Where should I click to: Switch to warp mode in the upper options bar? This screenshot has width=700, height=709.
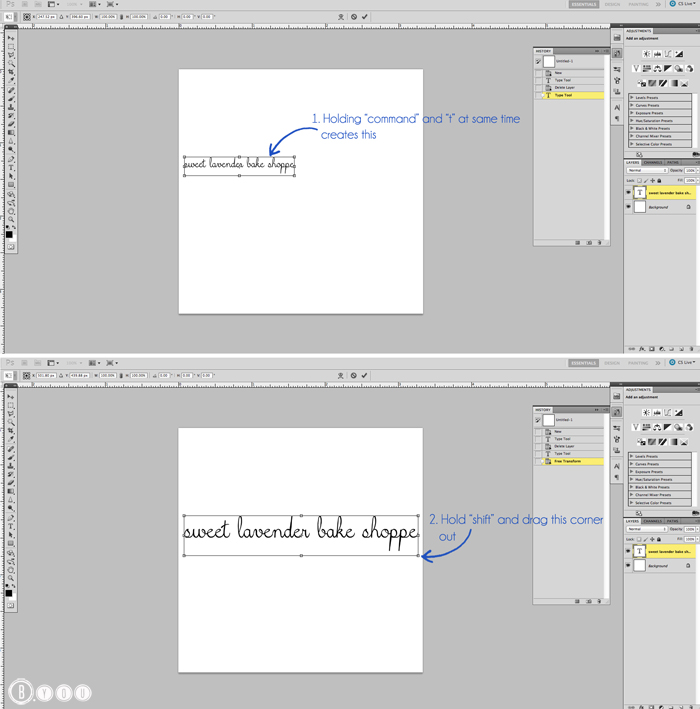(341, 17)
